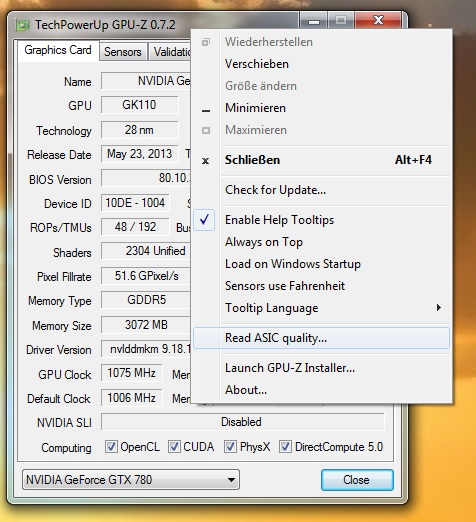The height and width of the screenshot is (522, 476).
Task: Enable Sensors use Fahrenheit option
Action: pos(321,286)
